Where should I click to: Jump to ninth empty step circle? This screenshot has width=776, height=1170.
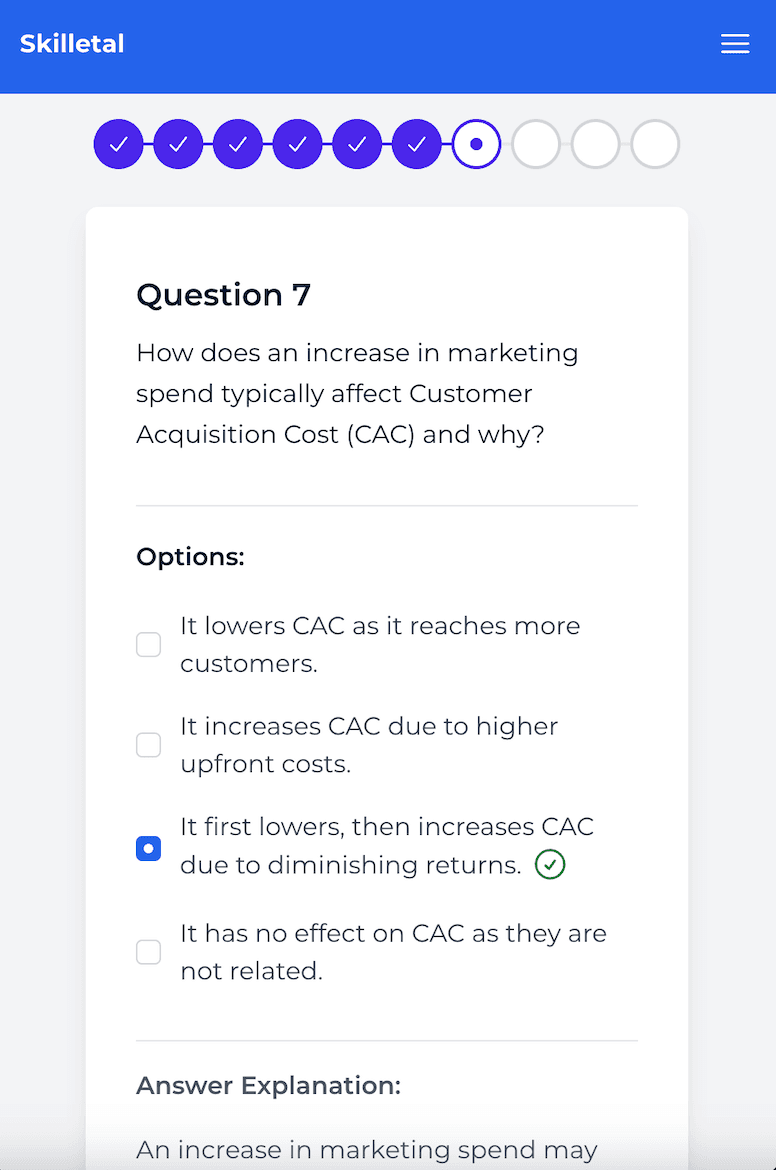(596, 144)
